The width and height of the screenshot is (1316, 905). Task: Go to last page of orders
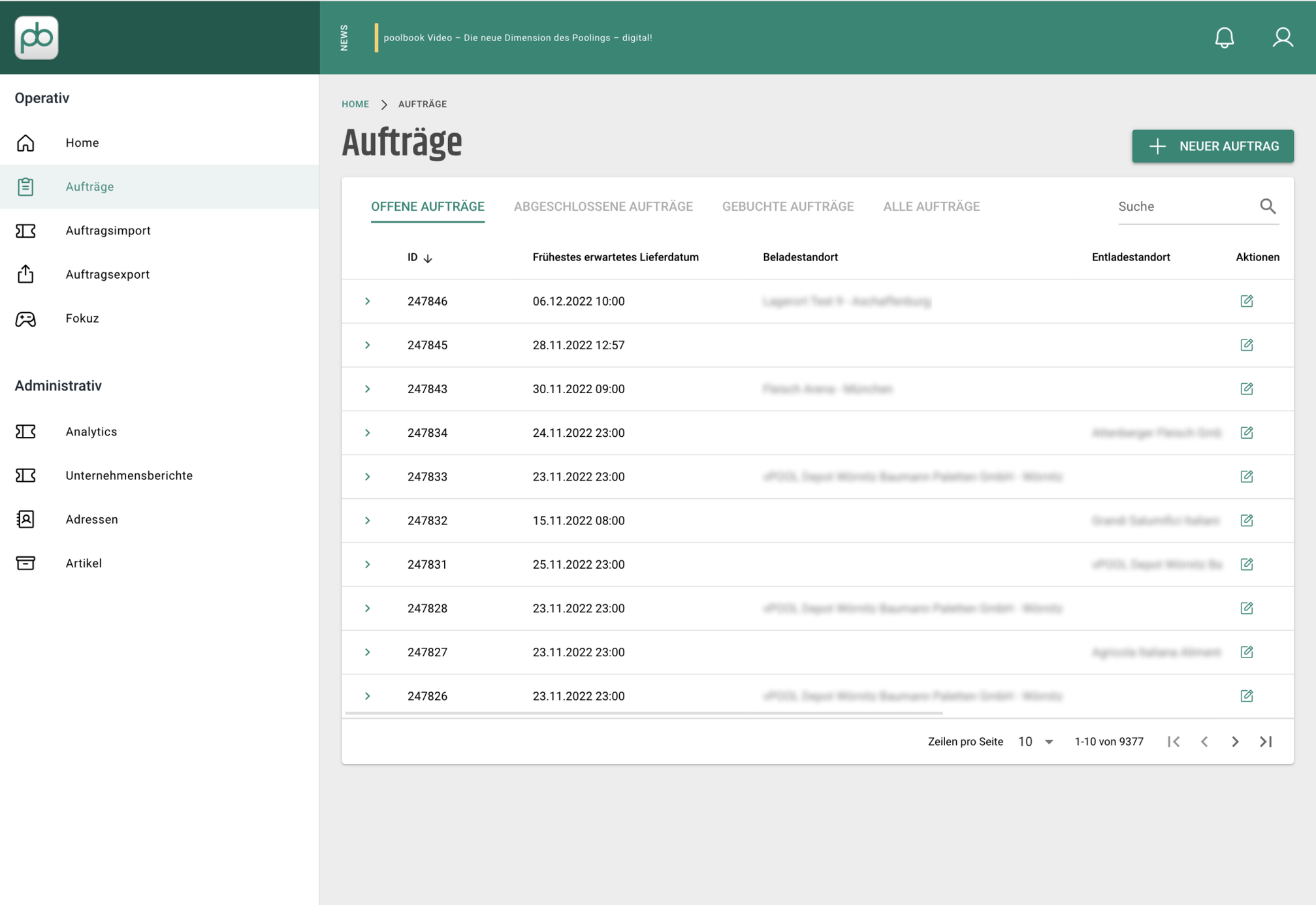(1266, 741)
